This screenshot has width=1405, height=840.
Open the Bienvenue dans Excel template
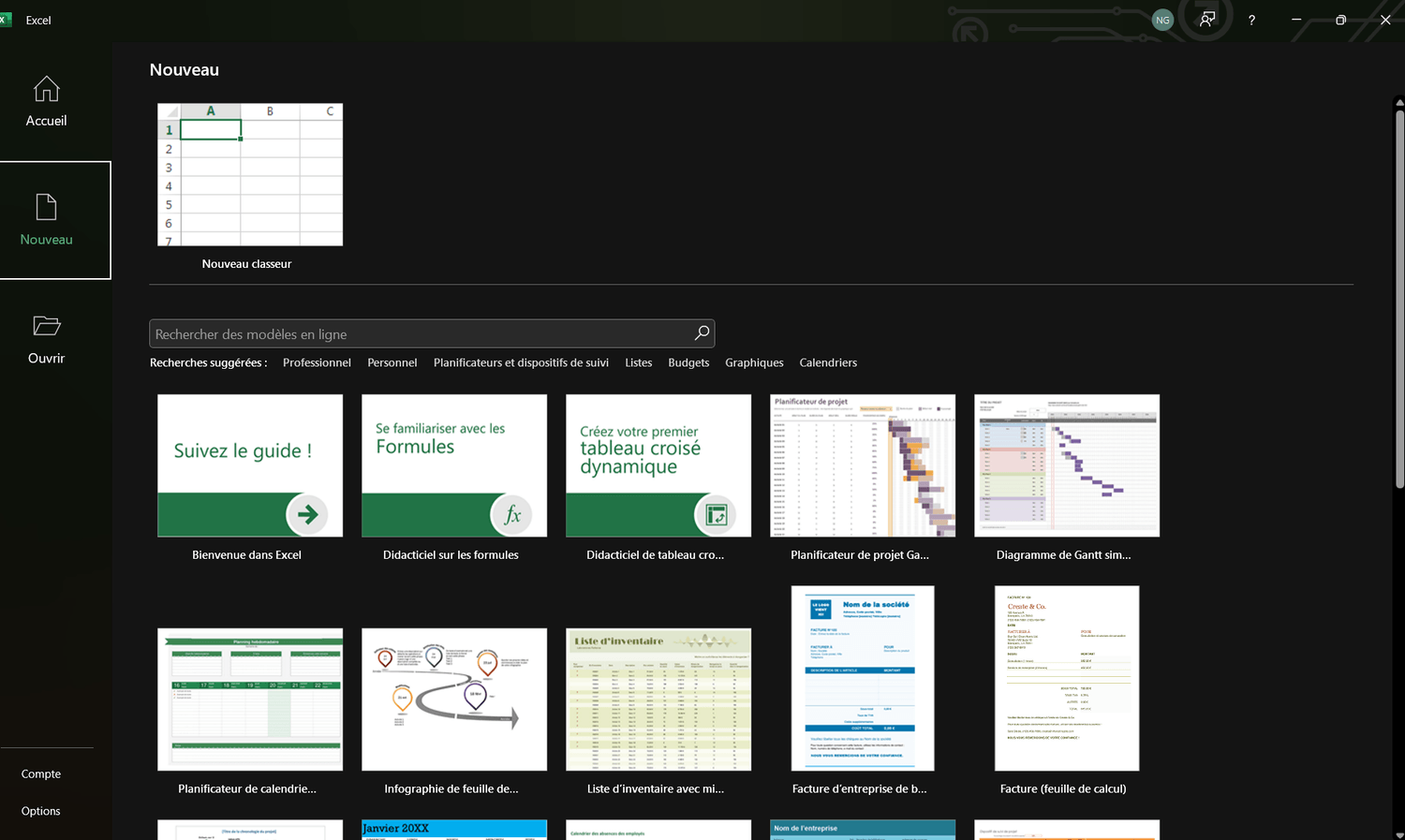(x=249, y=465)
